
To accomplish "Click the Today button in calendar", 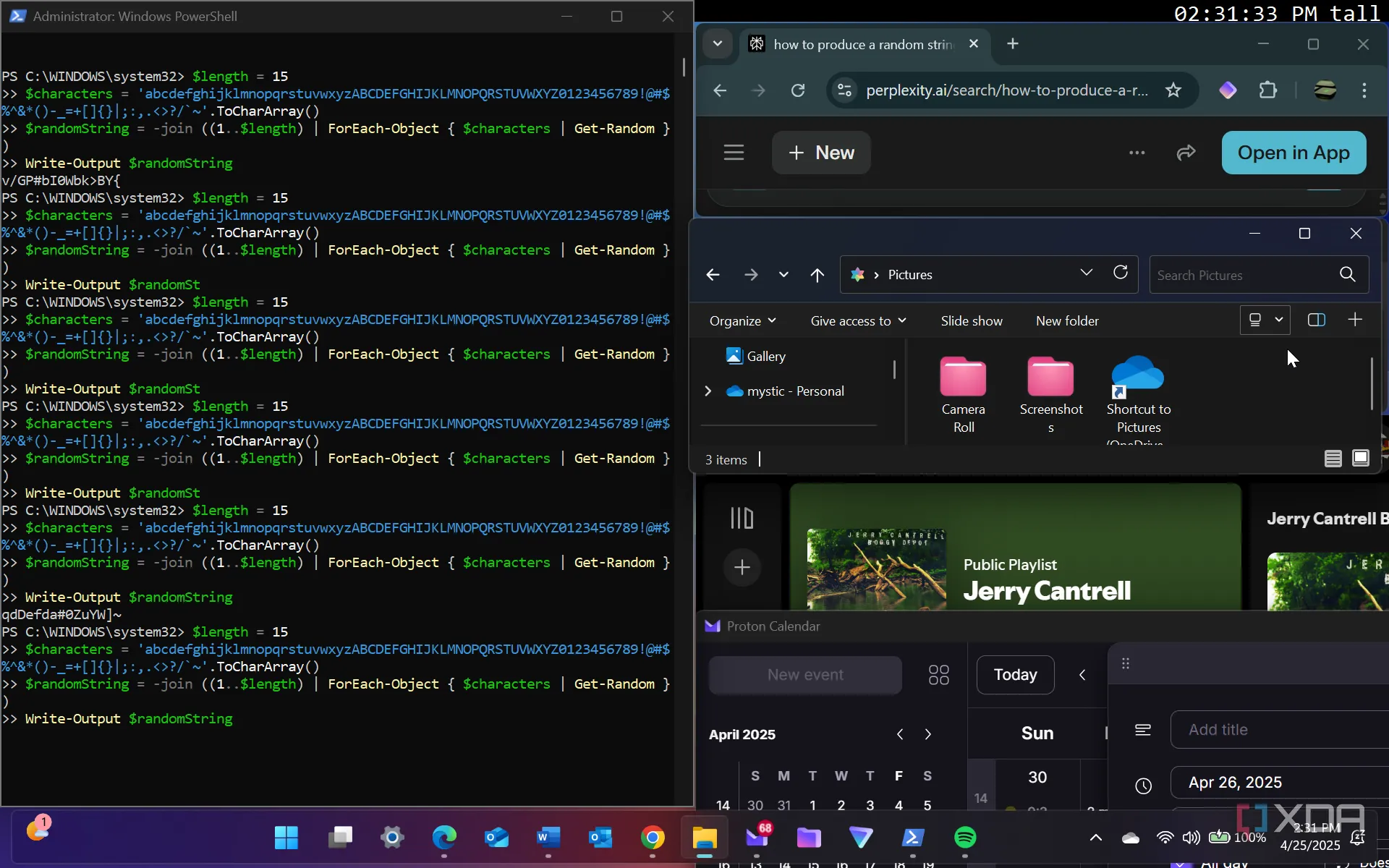I will click(x=1014, y=675).
